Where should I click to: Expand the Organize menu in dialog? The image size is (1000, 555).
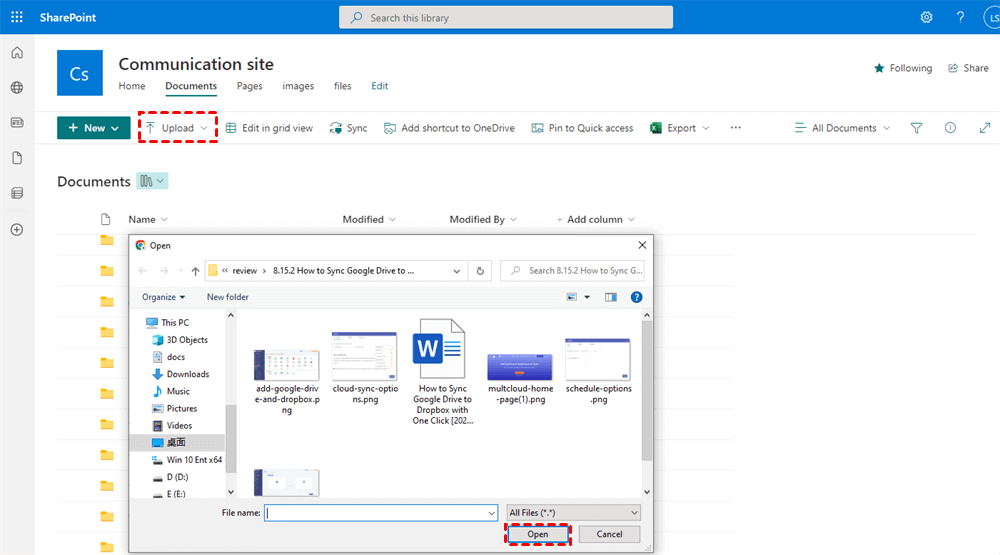click(x=164, y=297)
